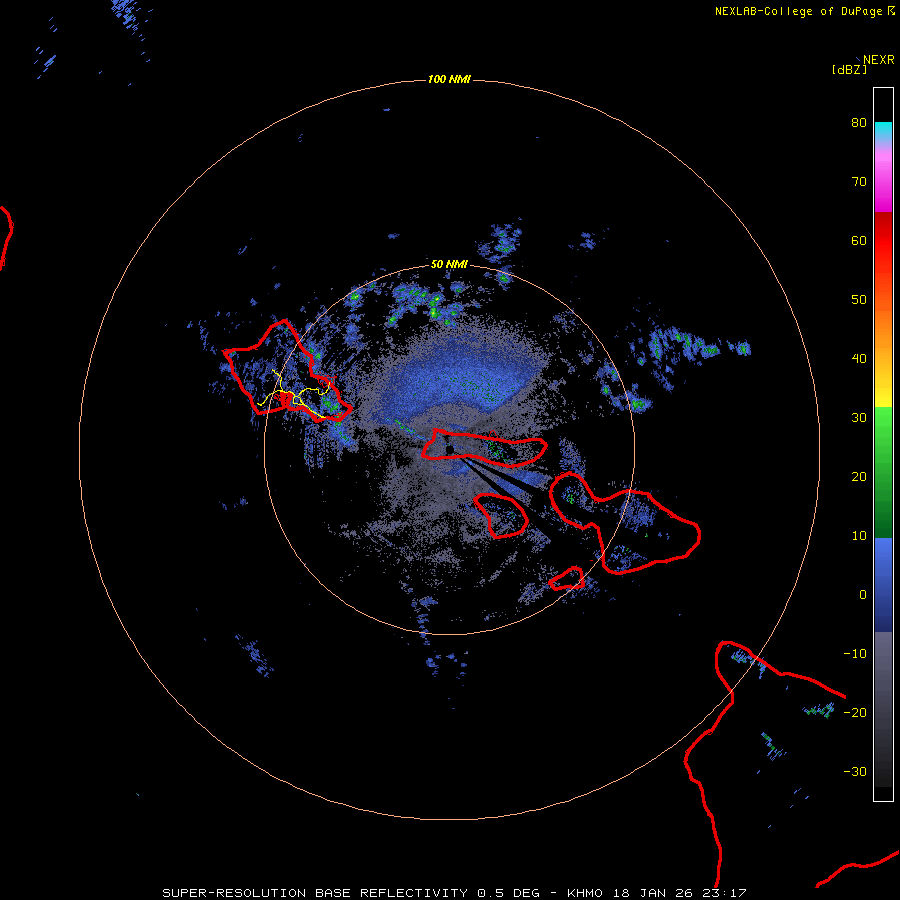
Task: Click the 40 value on the dBZ scale
Action: (859, 359)
